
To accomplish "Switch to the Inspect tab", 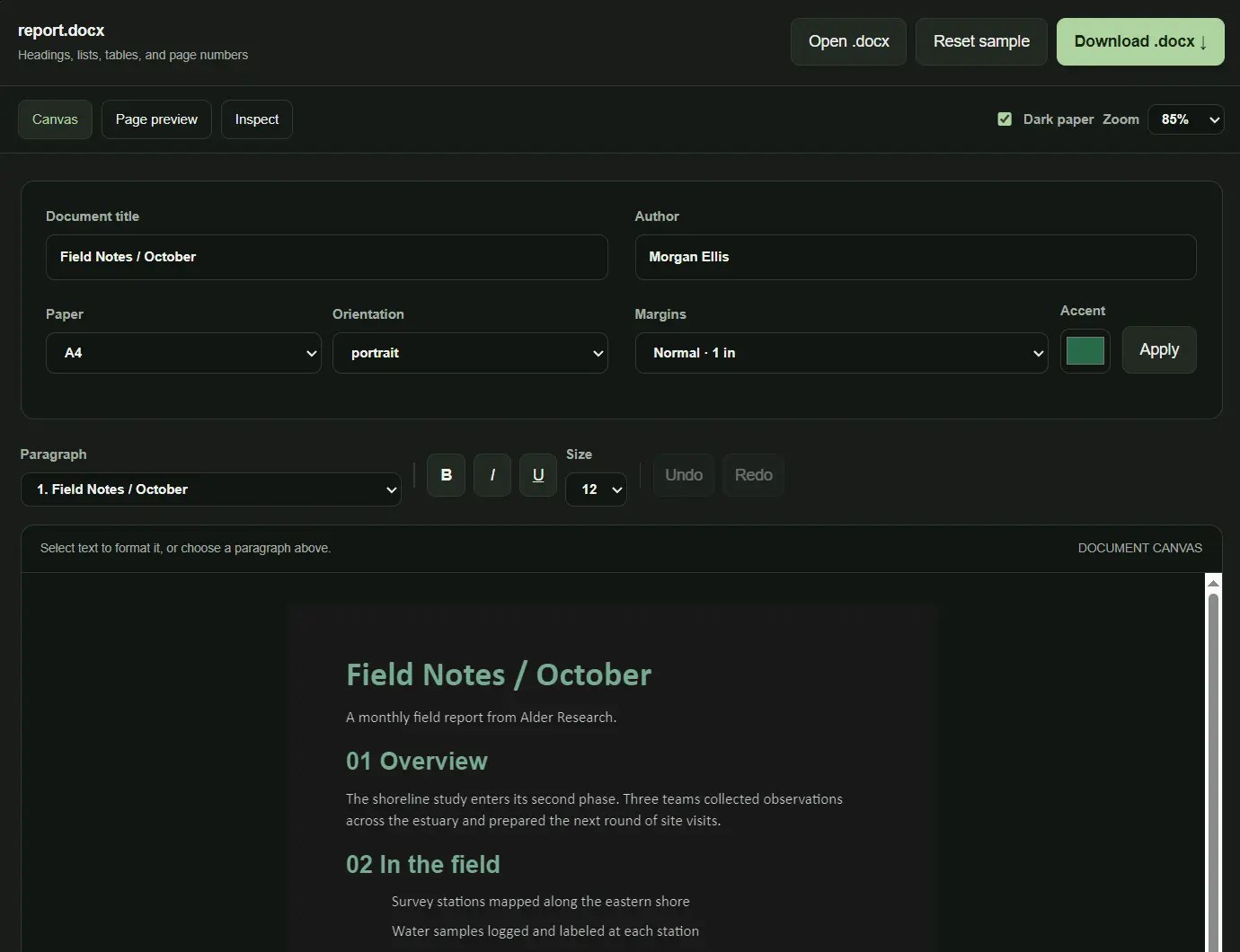I will pyautogui.click(x=257, y=119).
